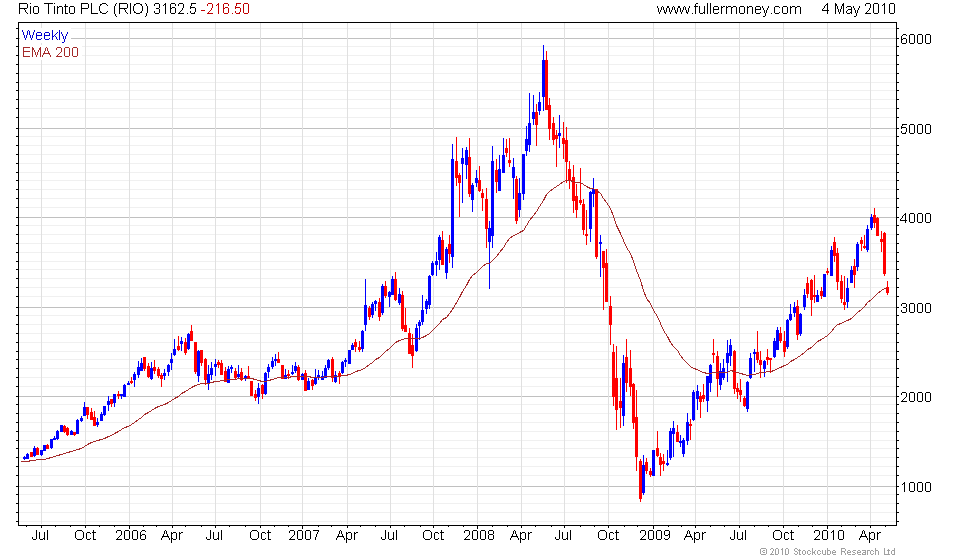980x560 pixels.
Task: Click the date '4 May 2010'
Action: click(x=858, y=9)
